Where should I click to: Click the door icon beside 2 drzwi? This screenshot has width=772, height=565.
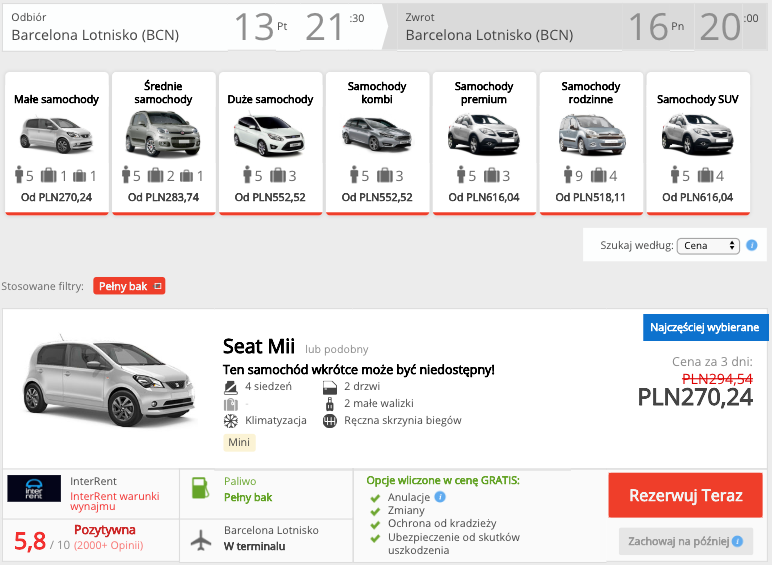[x=330, y=387]
